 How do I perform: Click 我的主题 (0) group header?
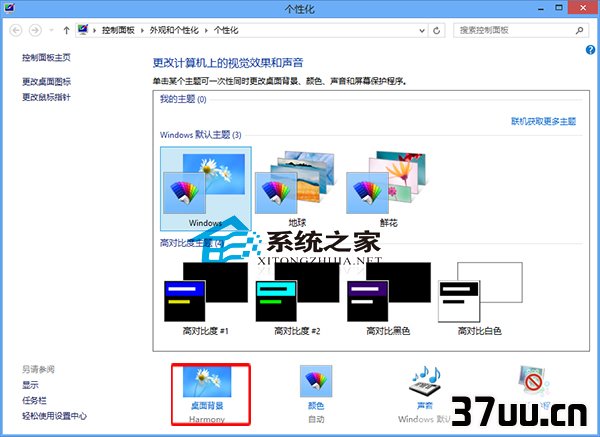click(183, 99)
